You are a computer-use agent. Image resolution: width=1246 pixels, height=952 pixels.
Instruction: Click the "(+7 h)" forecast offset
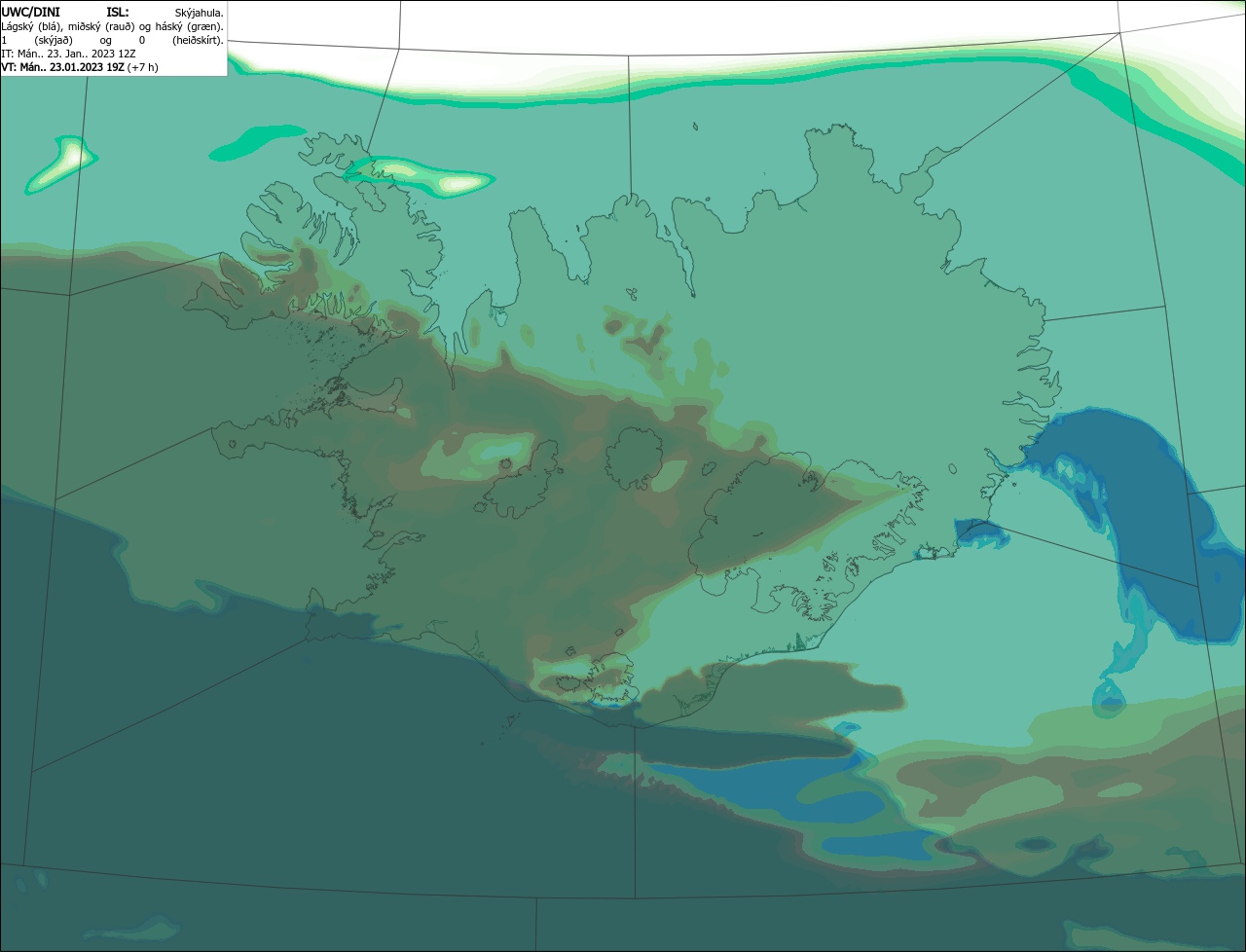pos(142,68)
